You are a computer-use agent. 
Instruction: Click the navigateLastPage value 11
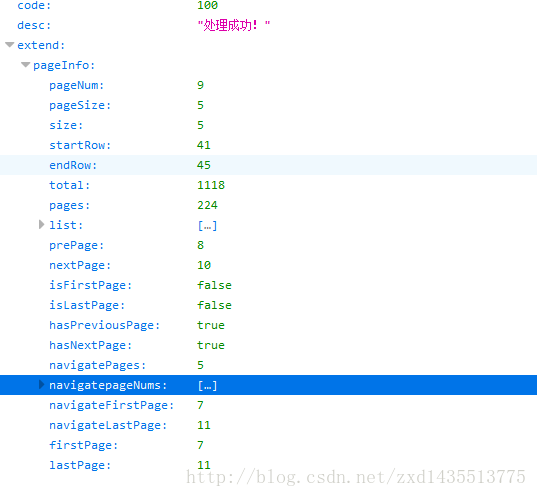pos(204,425)
